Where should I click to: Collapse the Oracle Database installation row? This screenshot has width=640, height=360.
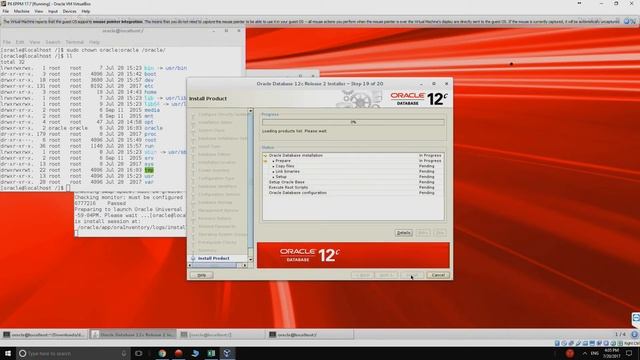click(265, 156)
